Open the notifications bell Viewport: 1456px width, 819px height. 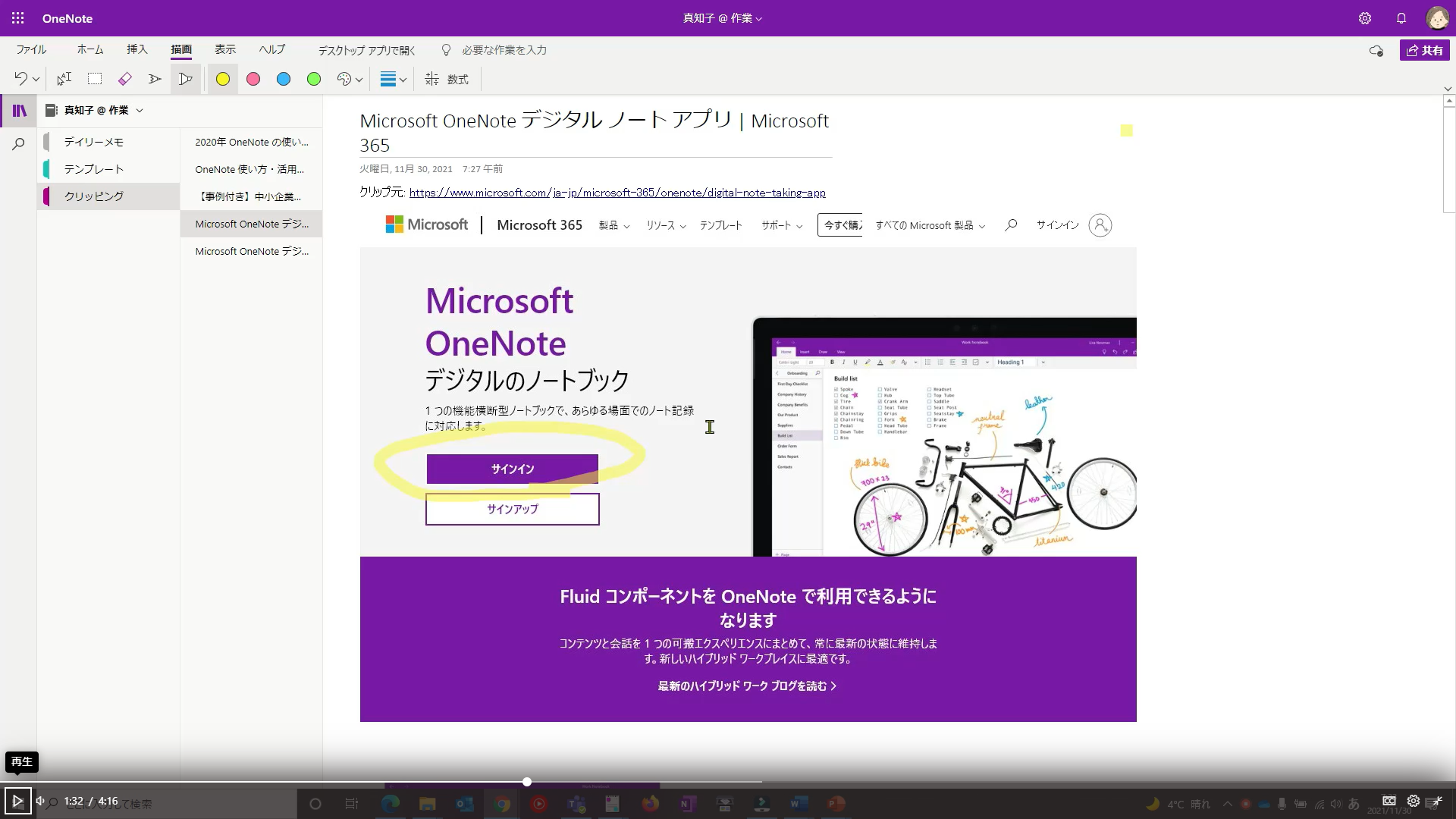click(x=1401, y=18)
